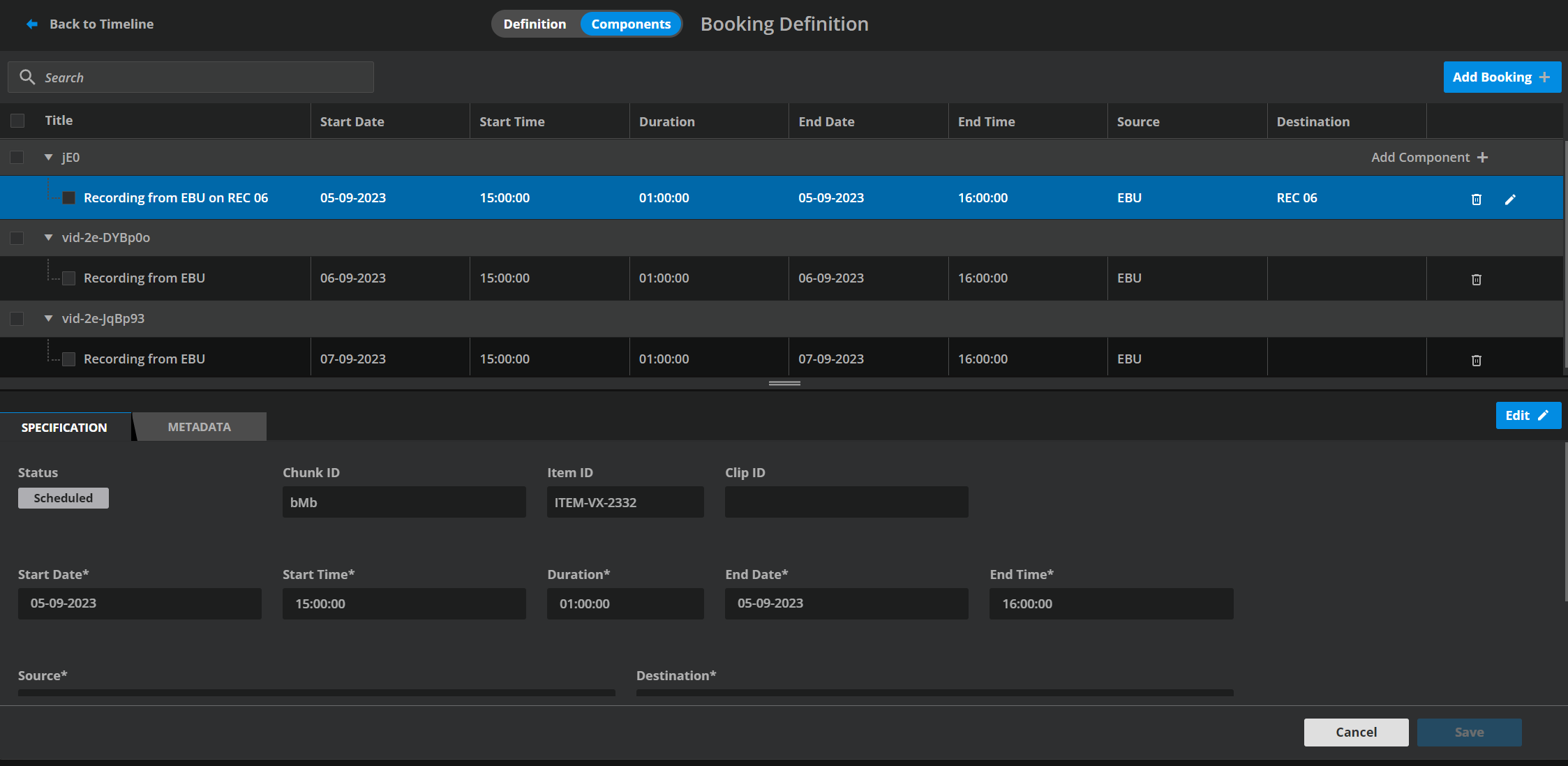The height and width of the screenshot is (766, 1568).
Task: Collapse the vid-2e-JqBp93 group
Action: click(x=49, y=319)
